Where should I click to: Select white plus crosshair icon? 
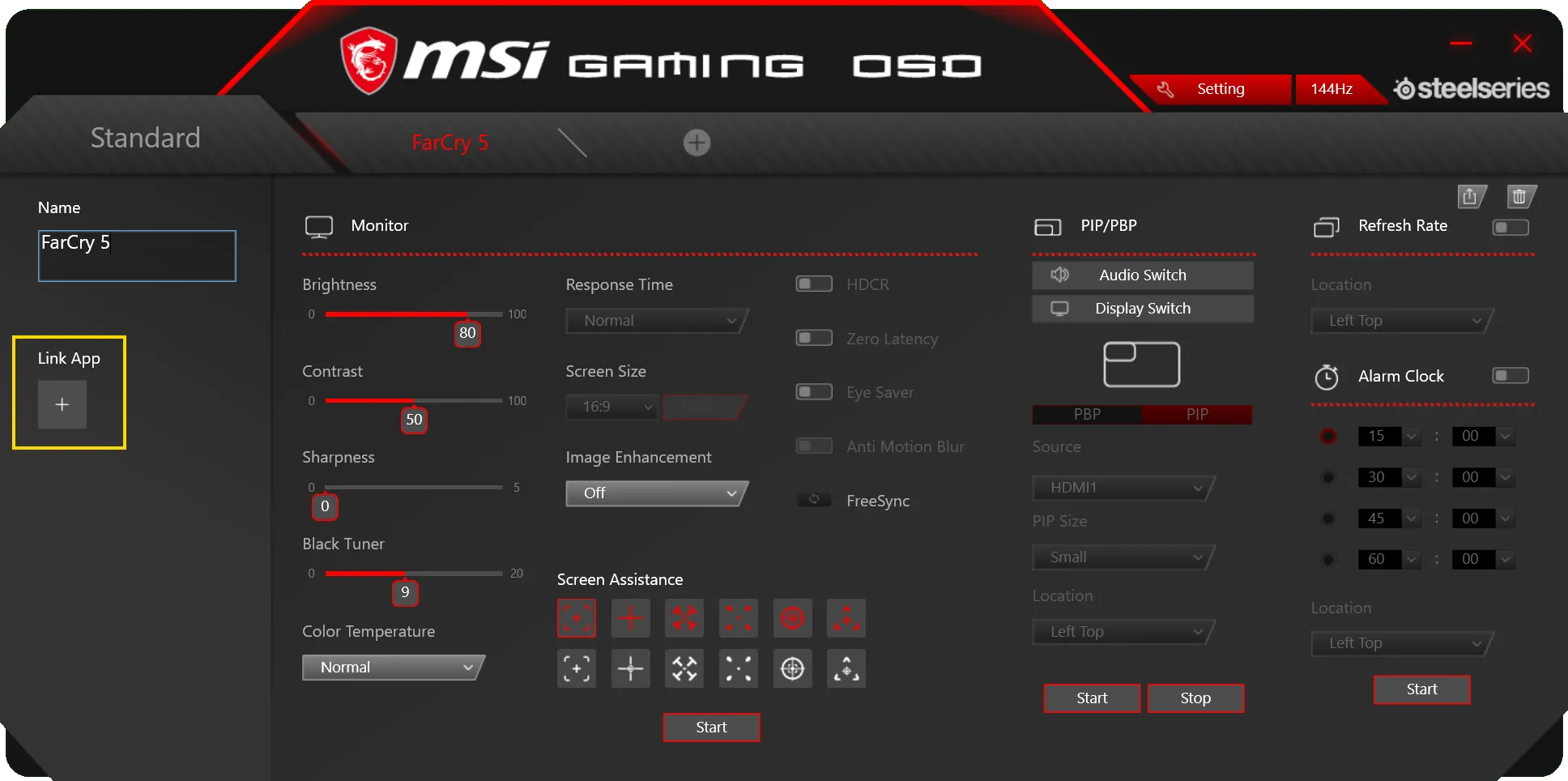pyautogui.click(x=631, y=668)
